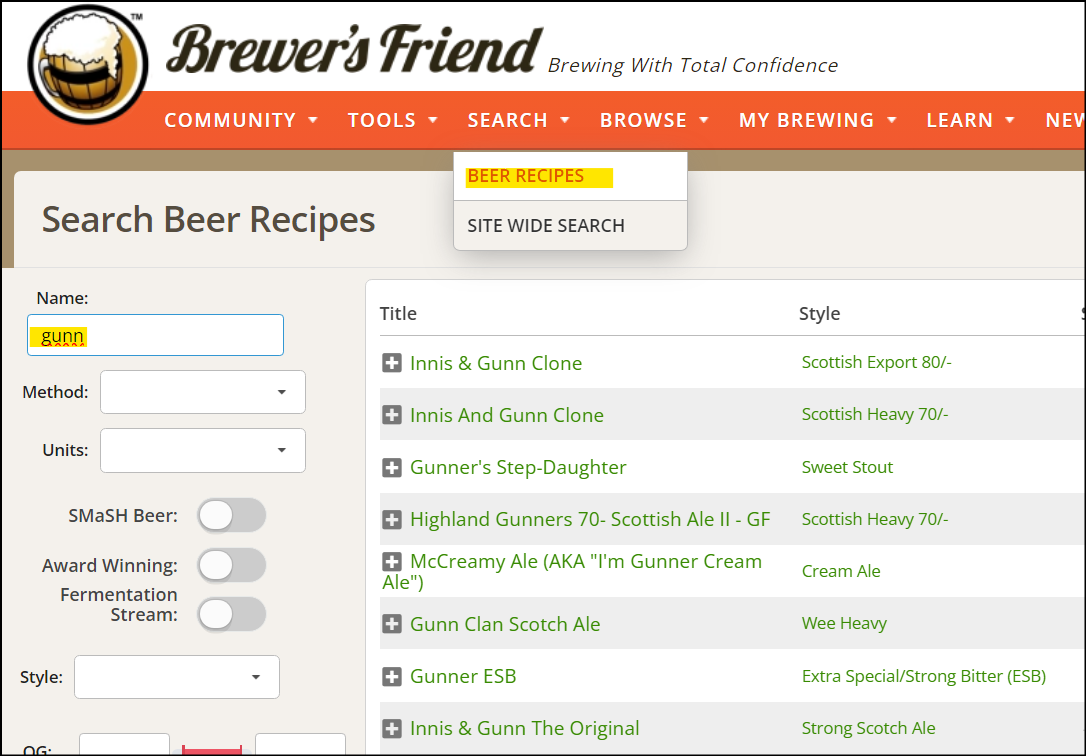Expand the Innis And Gunn Clone plus icon
Viewport: 1086px width, 756px height.
392,415
